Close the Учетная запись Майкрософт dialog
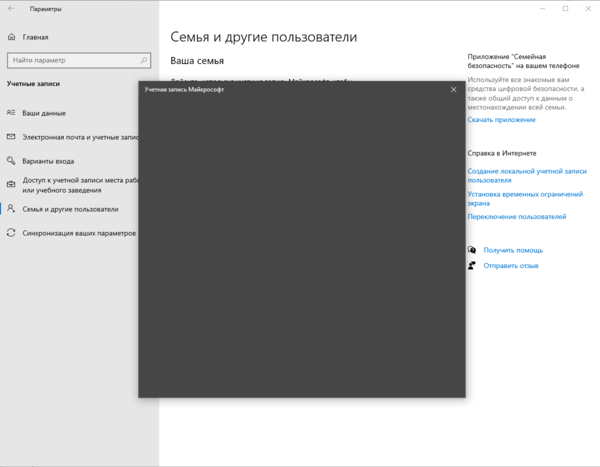The width and height of the screenshot is (600, 467). point(453,90)
